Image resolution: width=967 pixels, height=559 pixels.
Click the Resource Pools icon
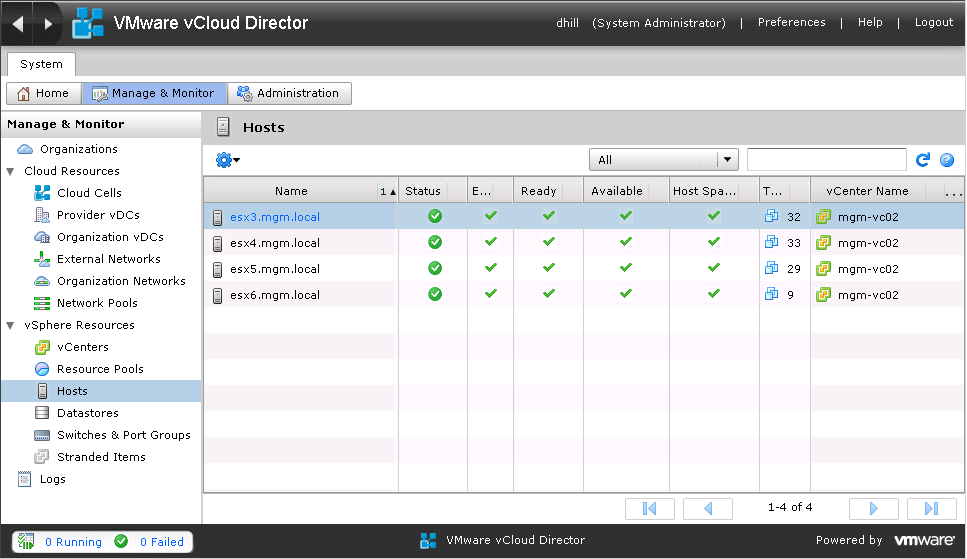tap(42, 369)
